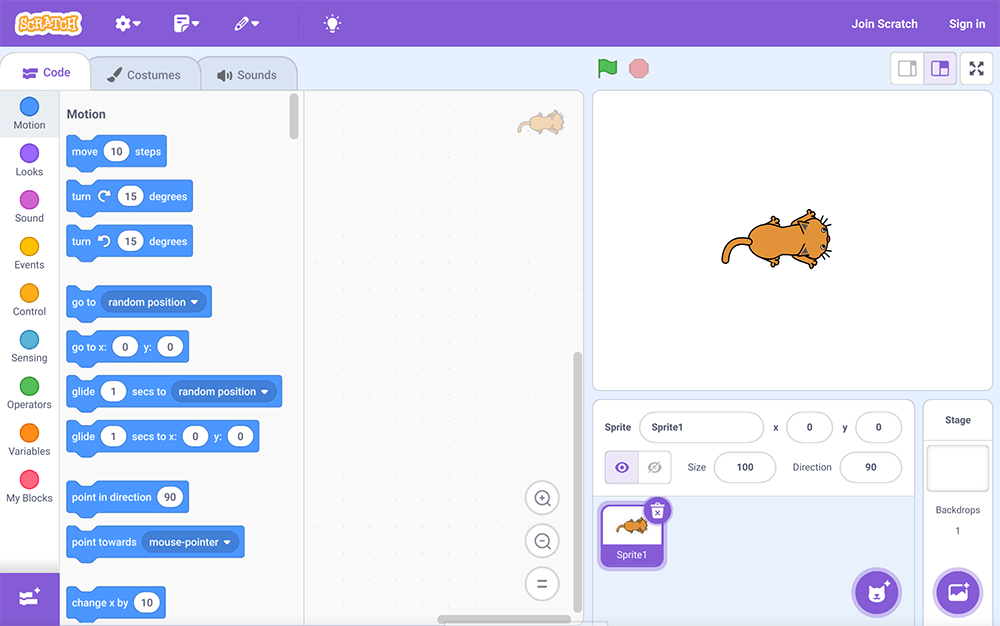This screenshot has width=1000, height=626.
Task: Zoom in the code workspace
Action: pos(542,498)
